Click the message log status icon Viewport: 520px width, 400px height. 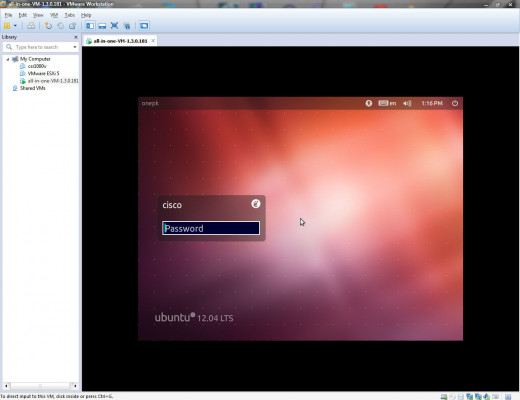[x=508, y=397]
